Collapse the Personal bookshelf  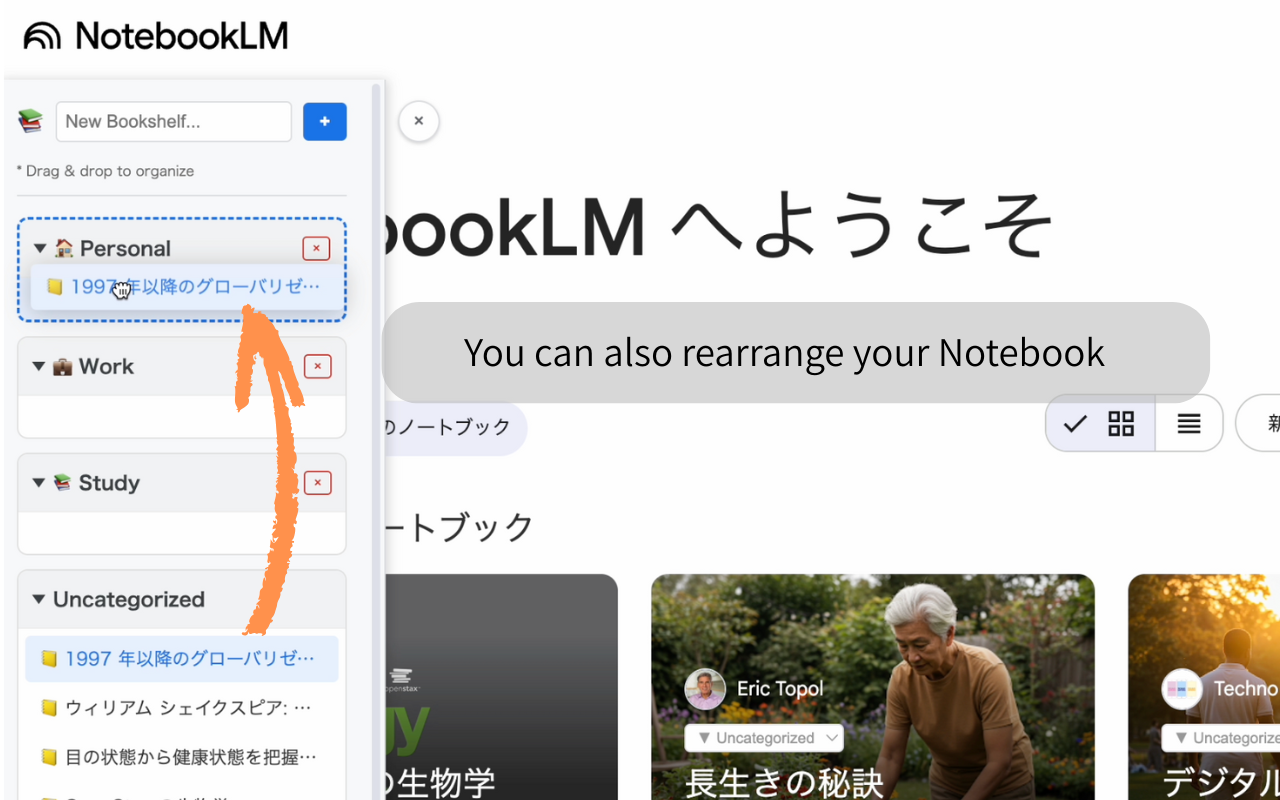tap(38, 248)
